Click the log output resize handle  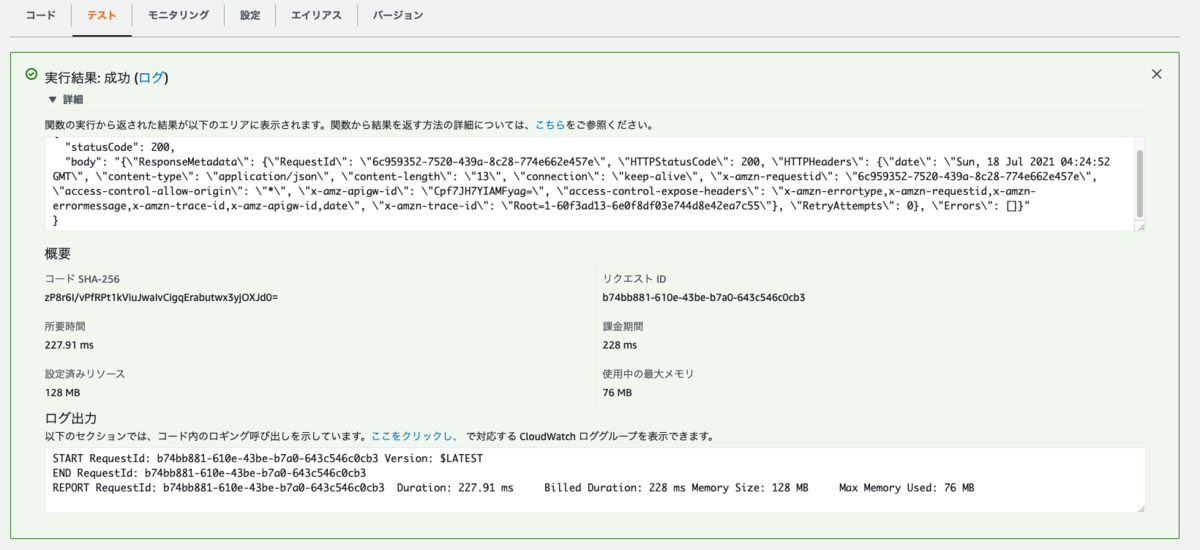tap(1140, 508)
